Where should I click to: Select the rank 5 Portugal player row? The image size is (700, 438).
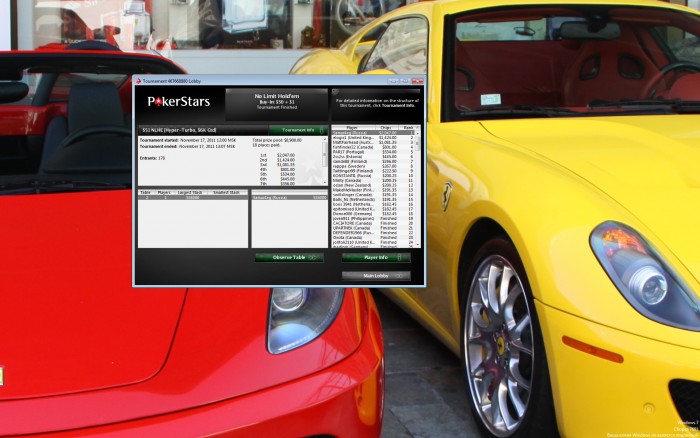click(374, 152)
